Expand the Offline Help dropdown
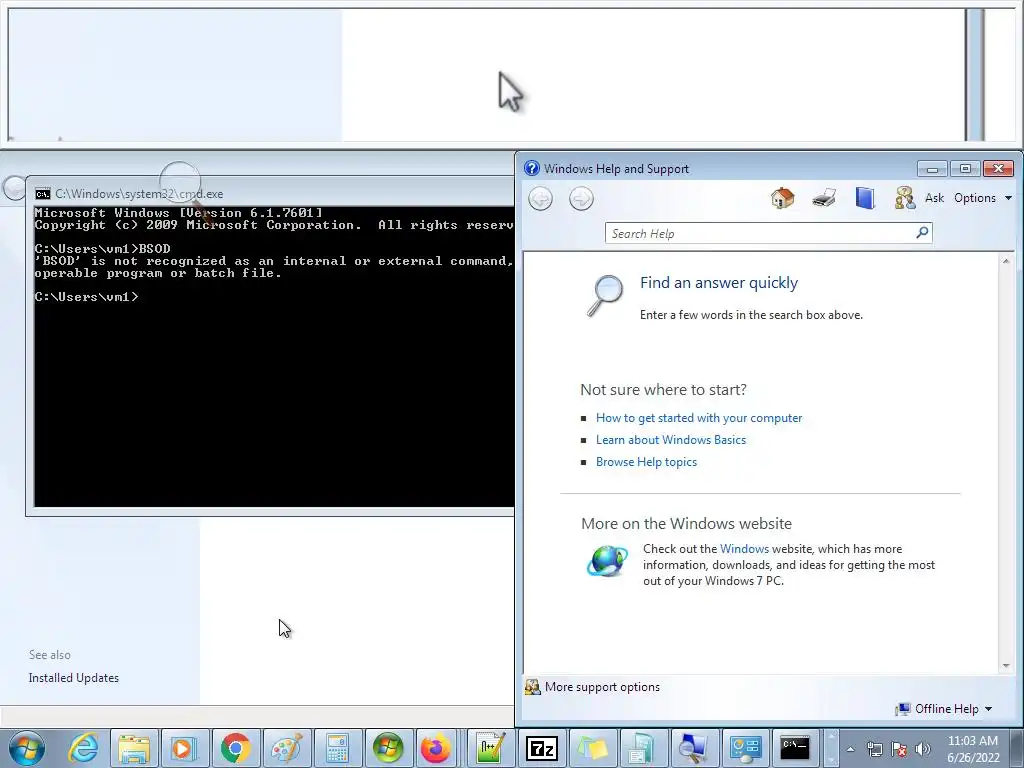This screenshot has width=1024, height=768. pos(945,709)
